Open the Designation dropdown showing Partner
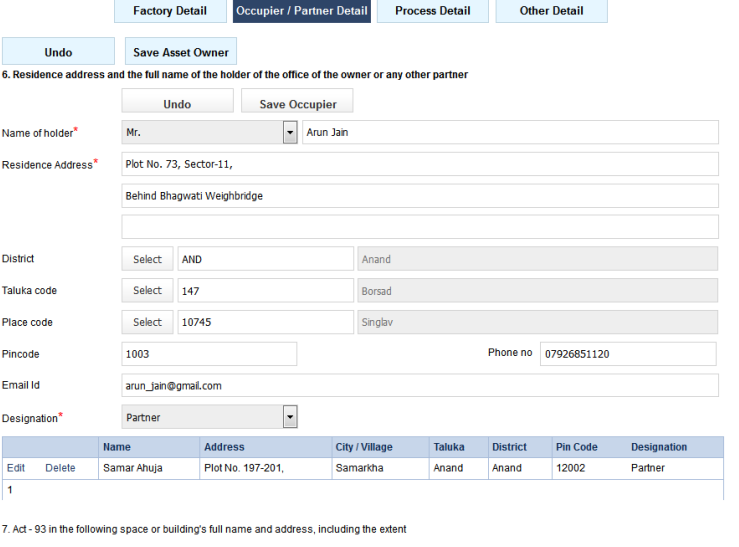 290,418
